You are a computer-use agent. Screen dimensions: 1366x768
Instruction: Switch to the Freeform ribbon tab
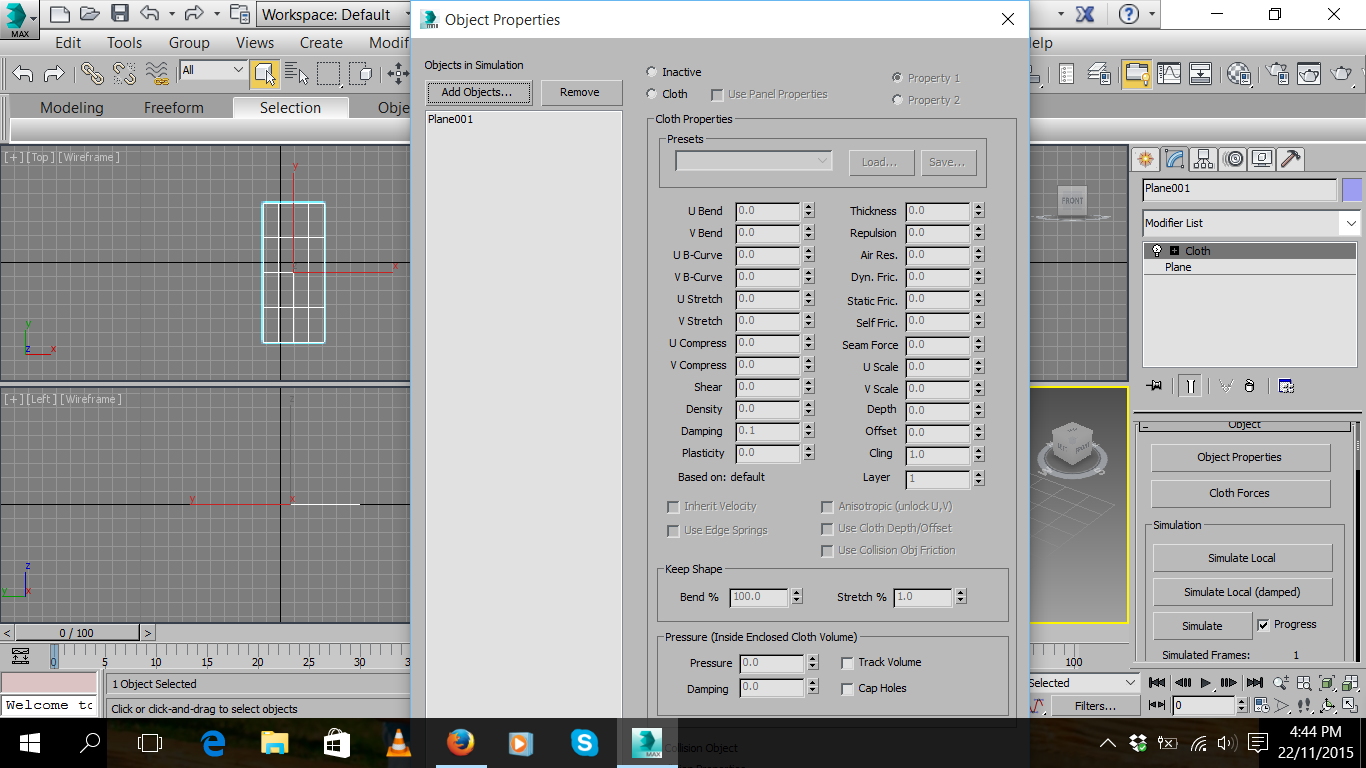(173, 108)
